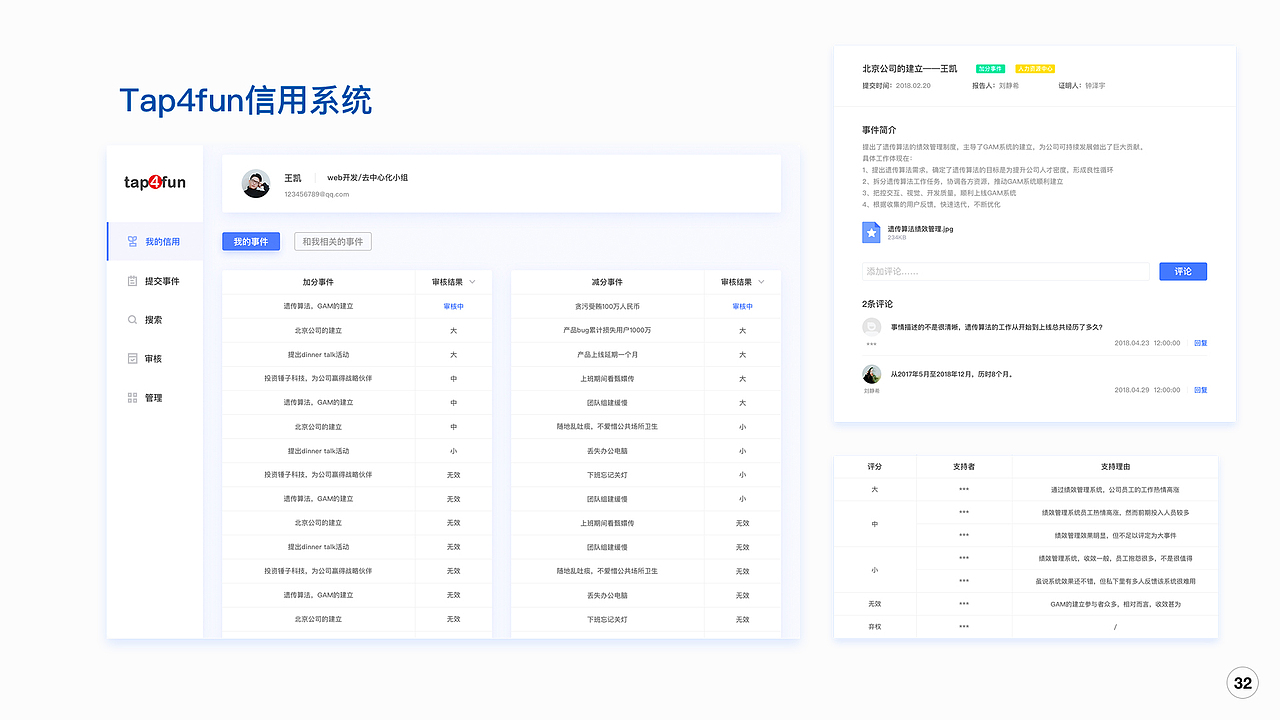Viewport: 1280px width, 720px height.
Task: Click the email 123456789@qq.com
Action: 317,194
